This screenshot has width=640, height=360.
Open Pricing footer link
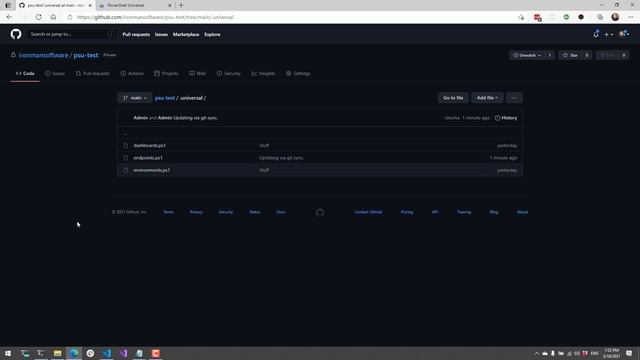coord(407,212)
